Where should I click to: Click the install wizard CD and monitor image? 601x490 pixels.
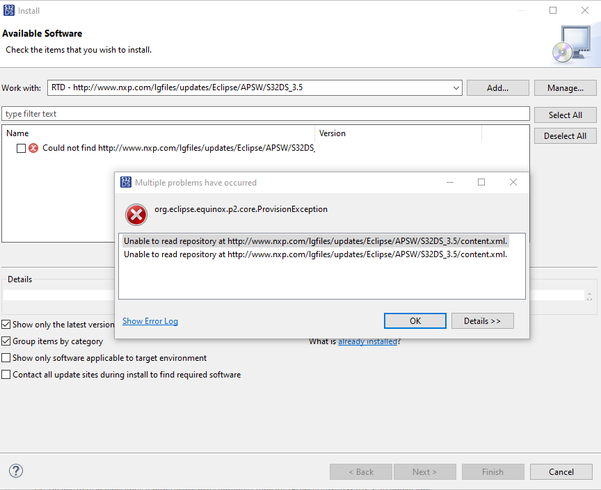571,44
